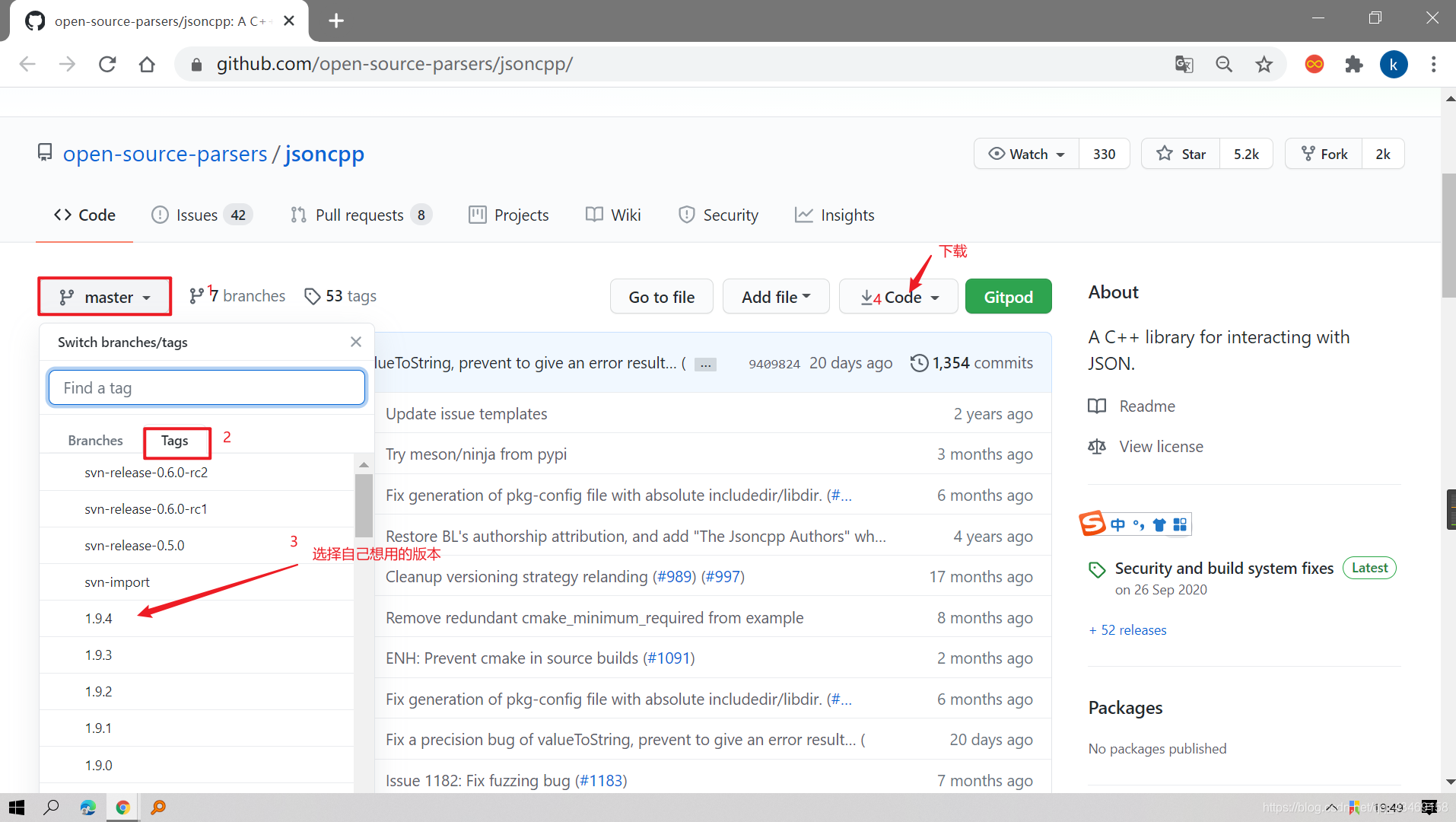The width and height of the screenshot is (1456, 822).
Task: Open the View license link
Action: point(1146,447)
